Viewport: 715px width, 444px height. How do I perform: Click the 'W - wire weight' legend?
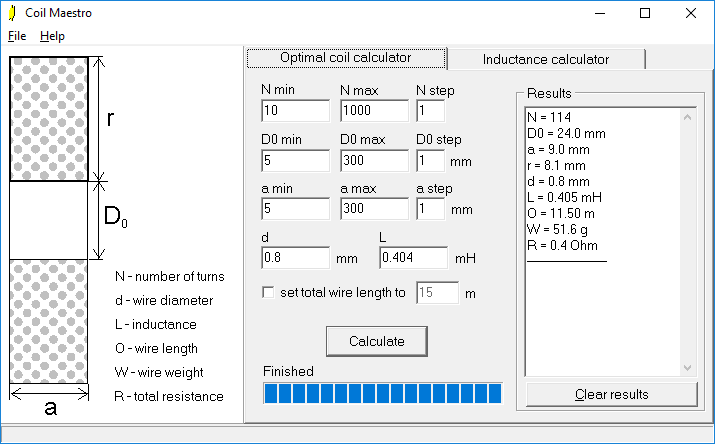pyautogui.click(x=159, y=372)
